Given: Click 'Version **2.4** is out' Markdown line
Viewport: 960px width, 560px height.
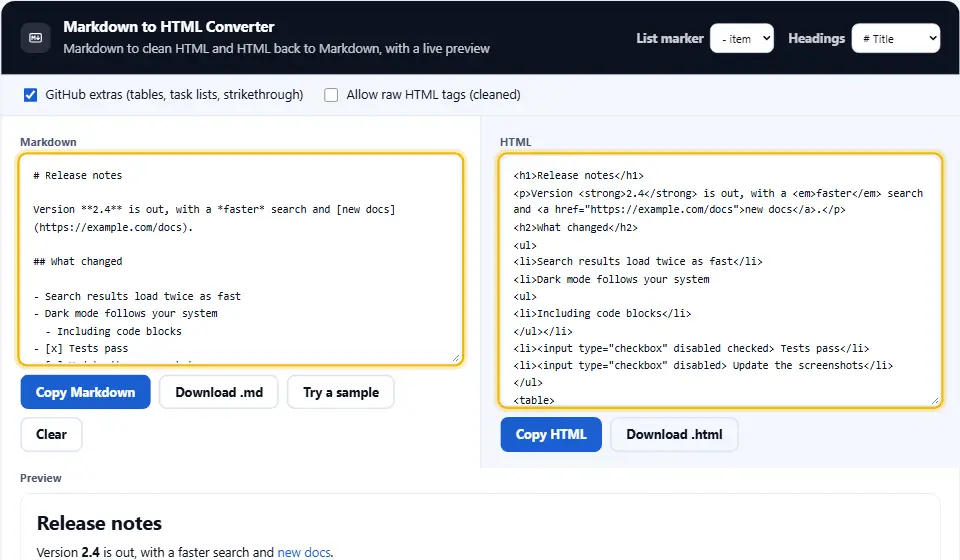Looking at the screenshot, I should click(x=214, y=209).
